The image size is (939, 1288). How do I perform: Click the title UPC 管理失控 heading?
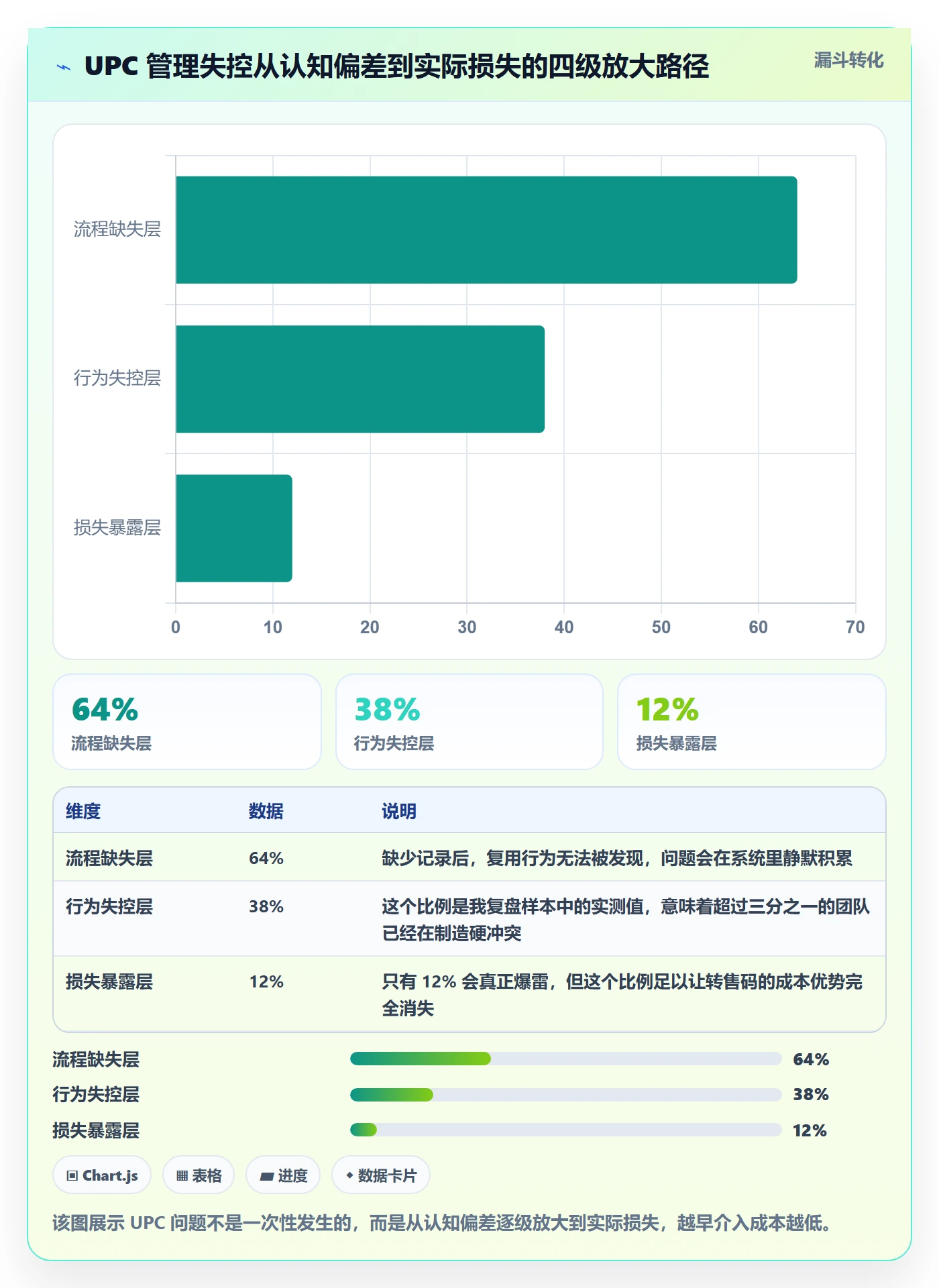click(x=396, y=66)
